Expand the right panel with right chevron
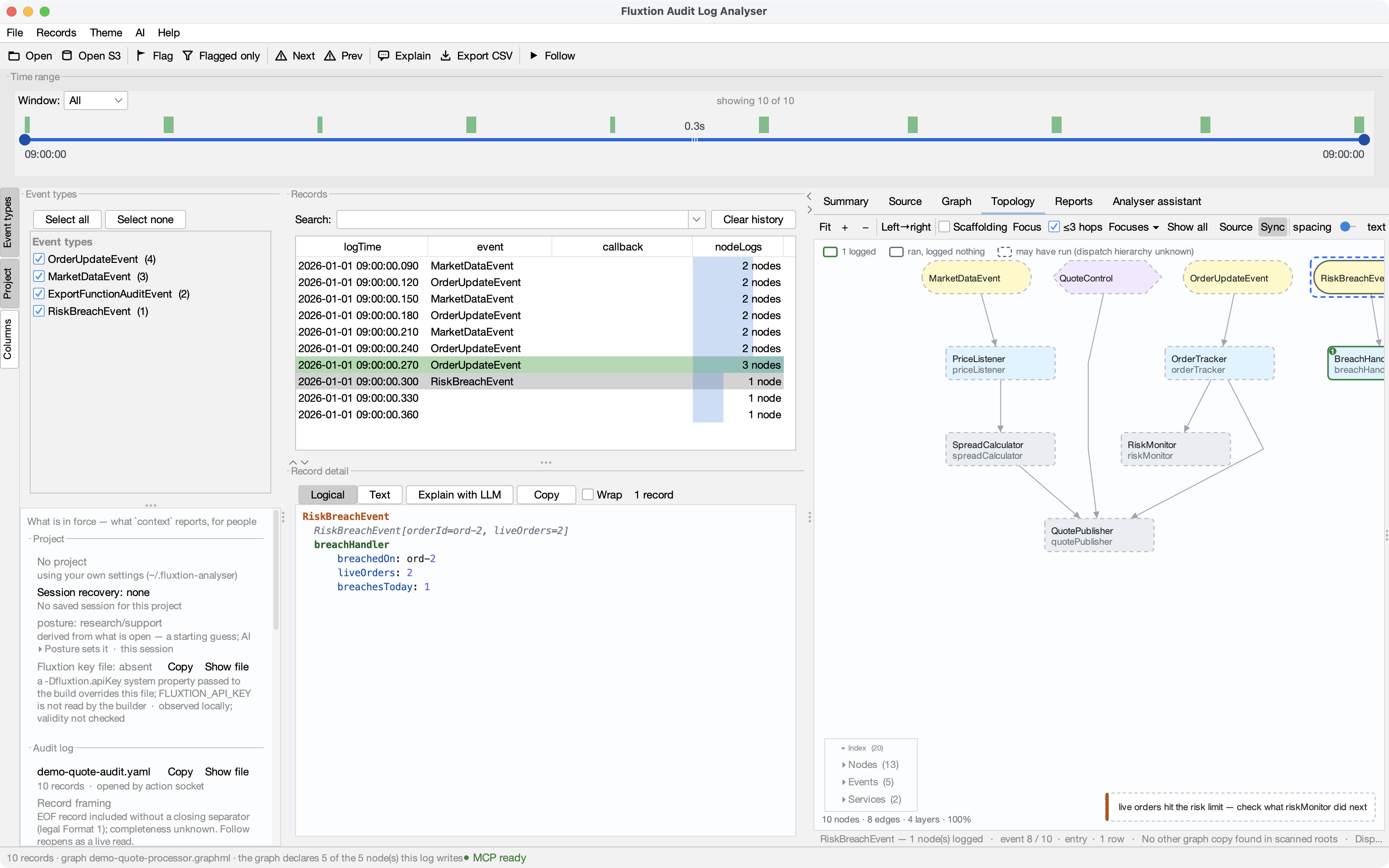Image resolution: width=1389 pixels, height=868 pixels. pos(809,210)
